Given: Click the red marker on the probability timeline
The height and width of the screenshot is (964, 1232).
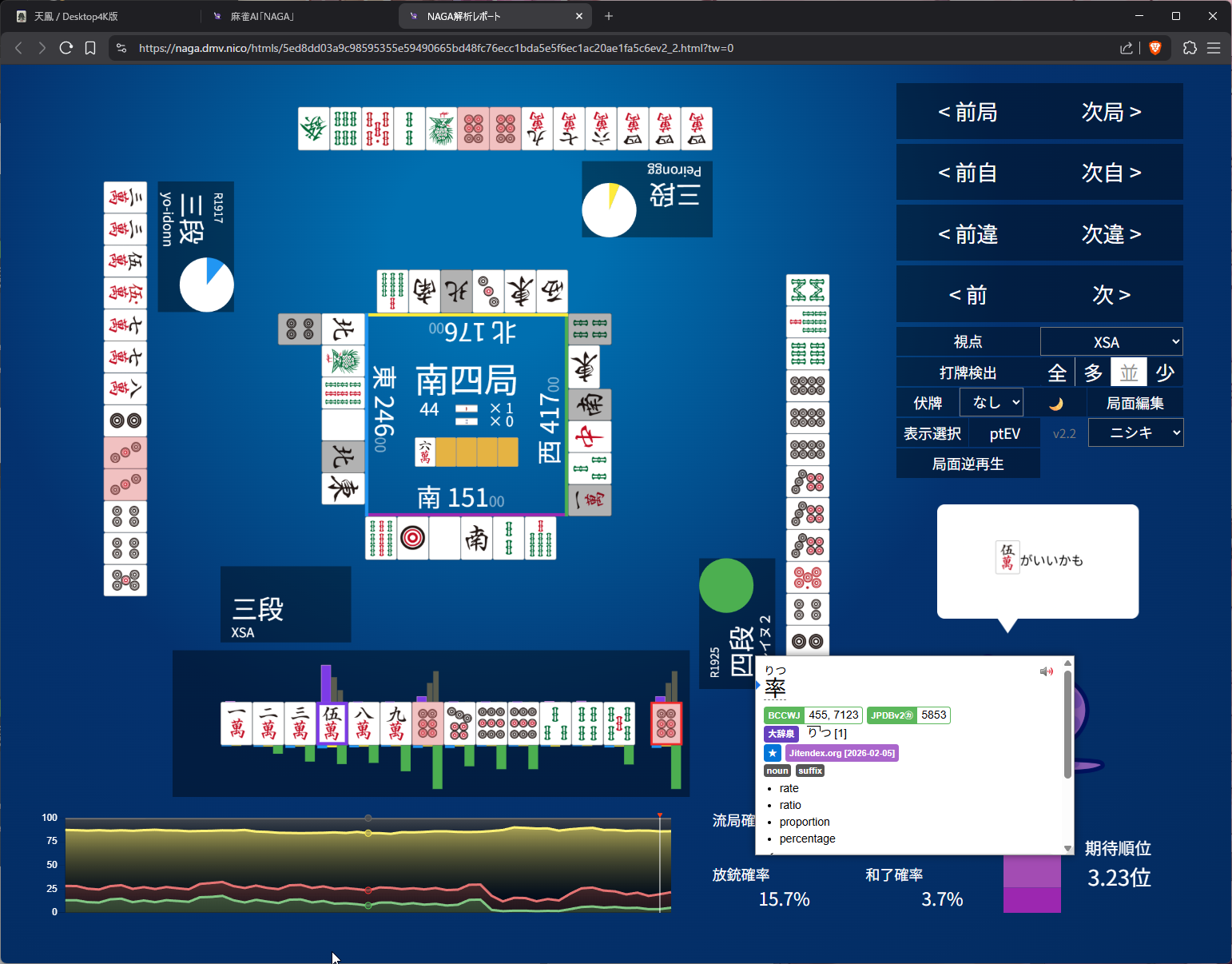Looking at the screenshot, I should pyautogui.click(x=660, y=815).
